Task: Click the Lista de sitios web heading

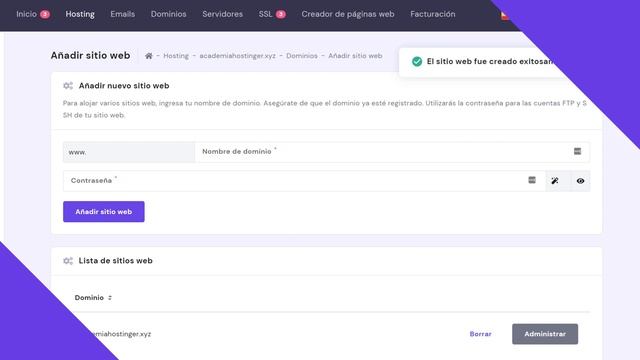Action: tap(116, 261)
